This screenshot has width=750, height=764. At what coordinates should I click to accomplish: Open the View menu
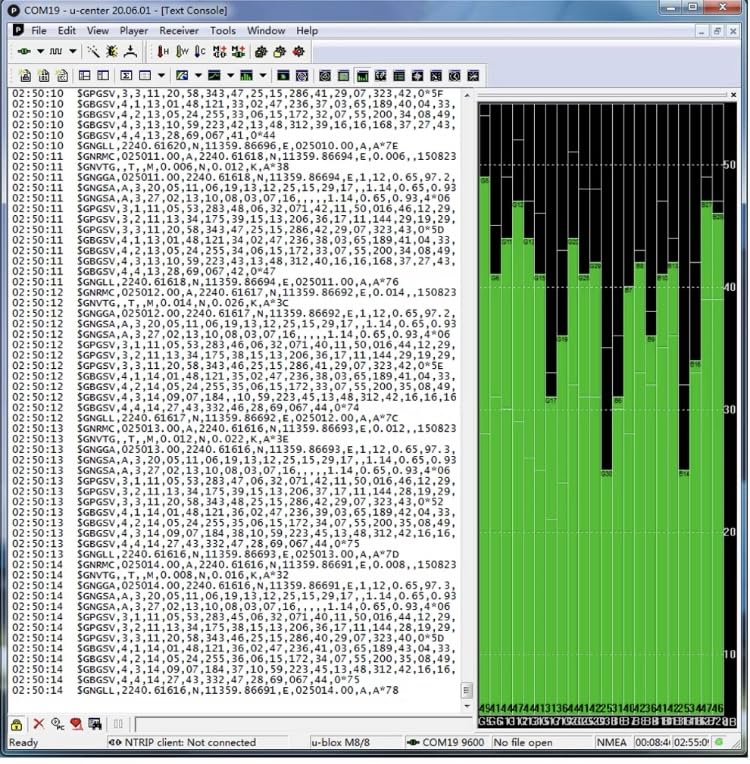(x=98, y=31)
